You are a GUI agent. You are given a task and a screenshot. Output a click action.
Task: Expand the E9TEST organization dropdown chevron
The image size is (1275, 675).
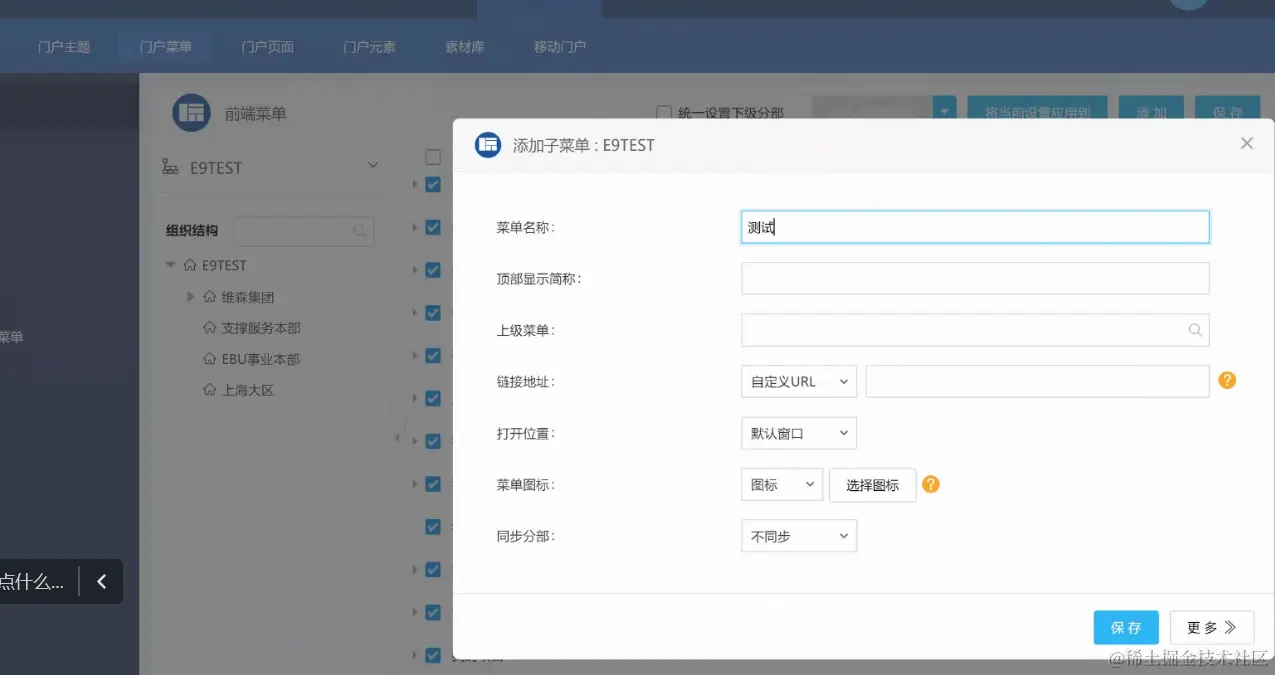373,165
